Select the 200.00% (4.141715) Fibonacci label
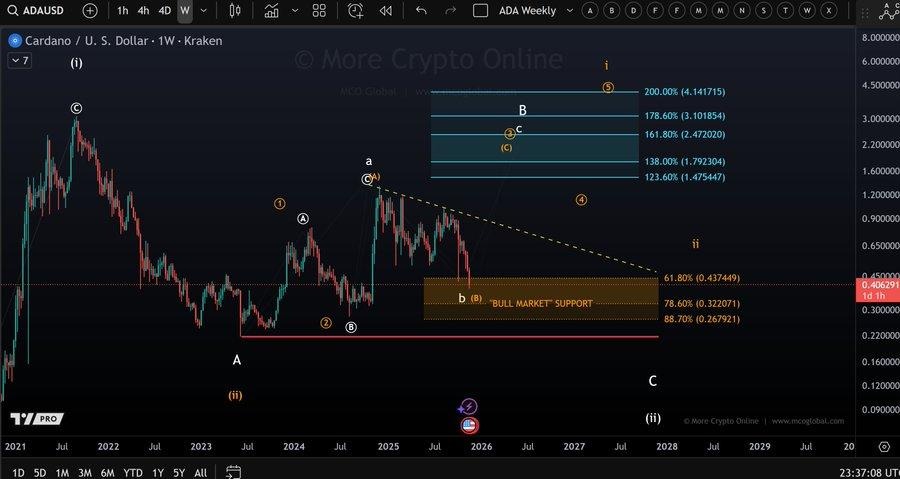Image resolution: width=900 pixels, height=479 pixels. pos(684,92)
